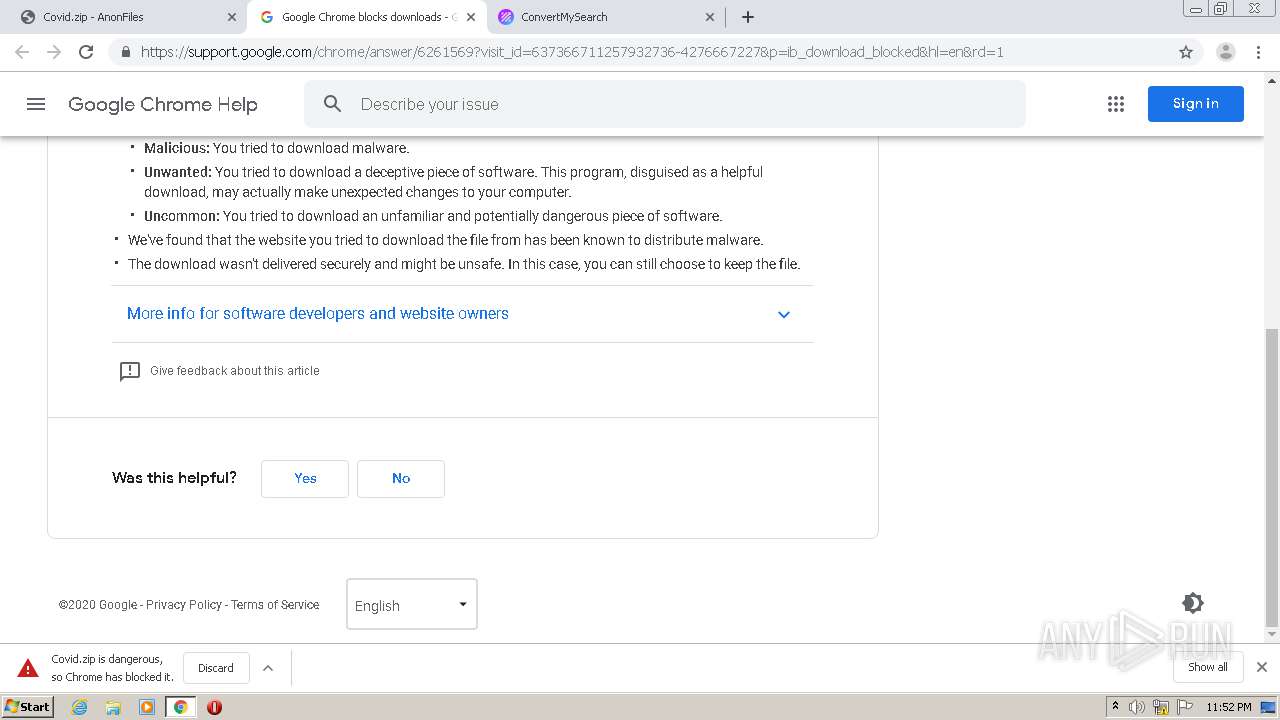Click Yes for Was this helpful
The height and width of the screenshot is (720, 1280).
tap(305, 478)
